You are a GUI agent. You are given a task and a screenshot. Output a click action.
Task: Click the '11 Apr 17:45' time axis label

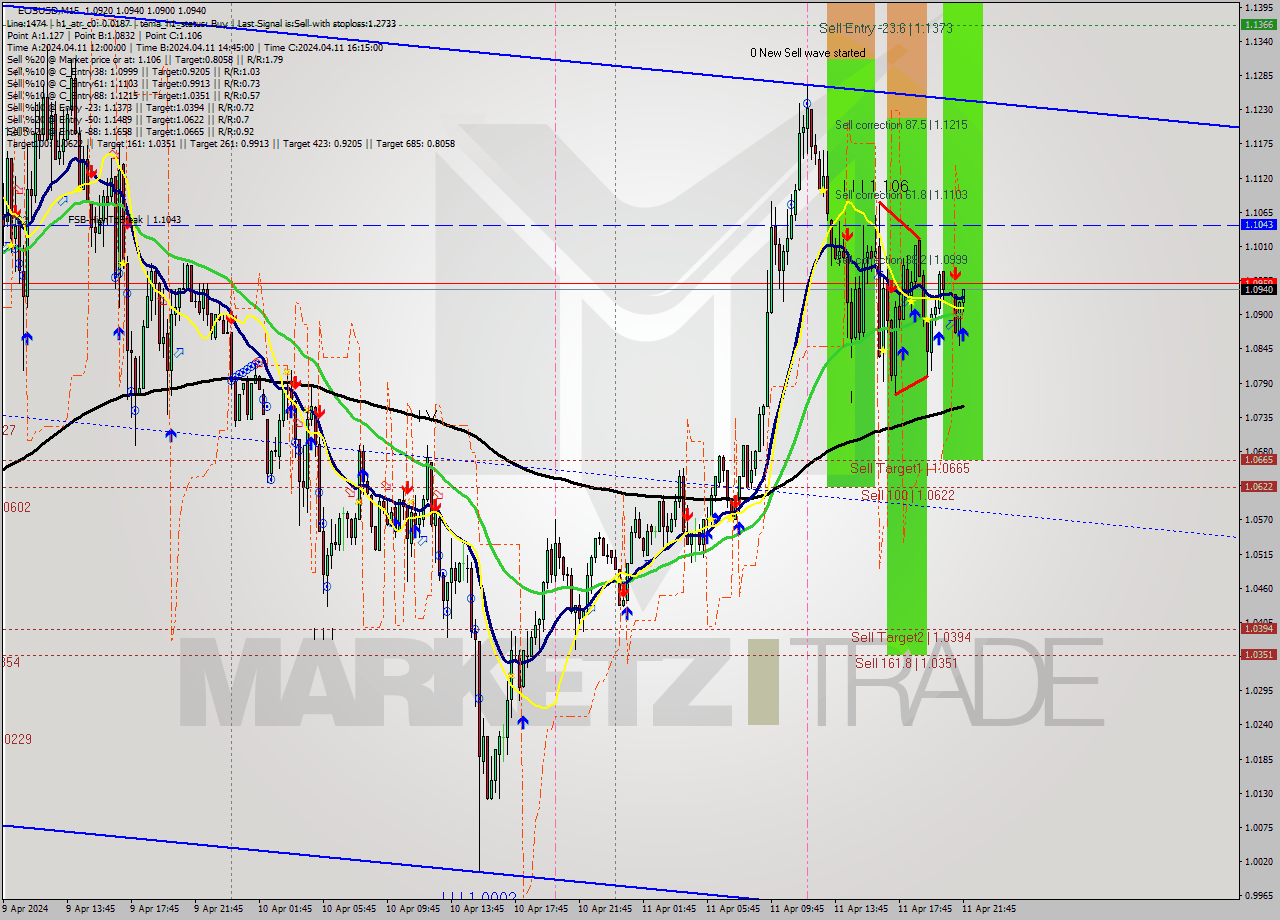click(x=927, y=909)
